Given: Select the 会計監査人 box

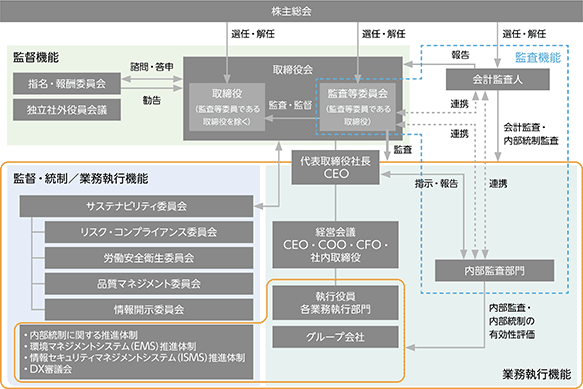Looking at the screenshot, I should pyautogui.click(x=497, y=80).
